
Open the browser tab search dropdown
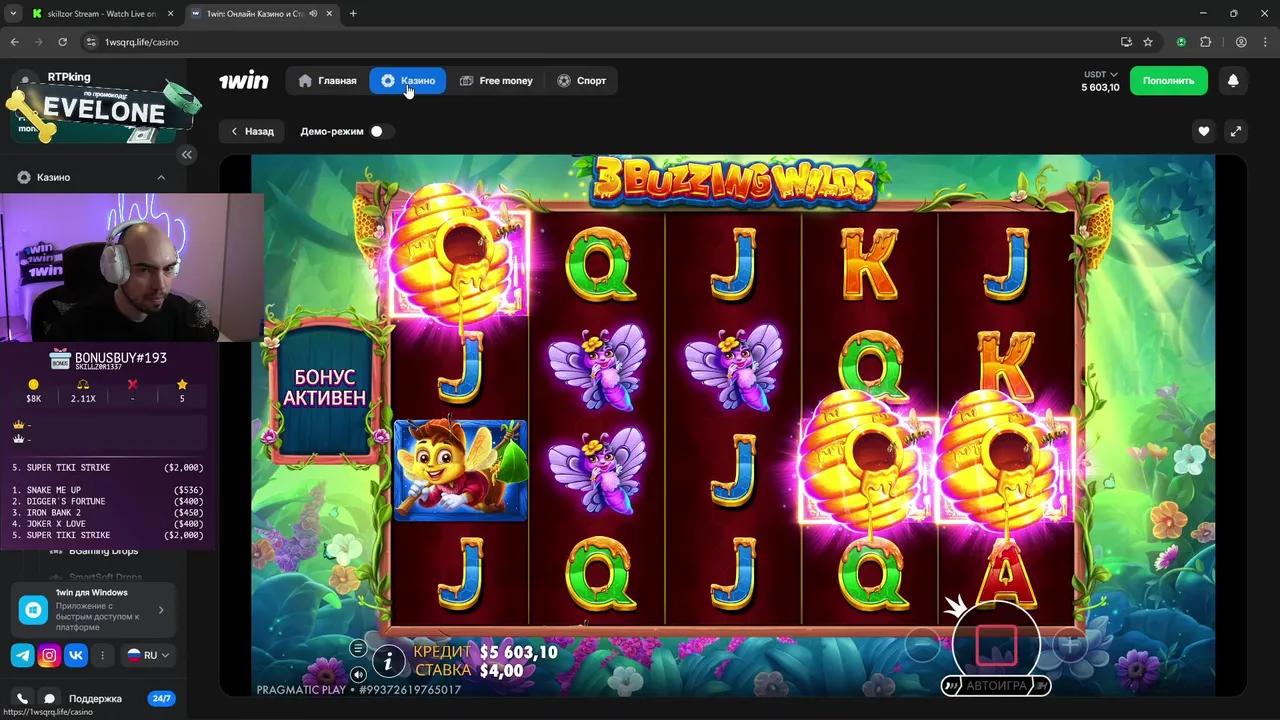12,14
